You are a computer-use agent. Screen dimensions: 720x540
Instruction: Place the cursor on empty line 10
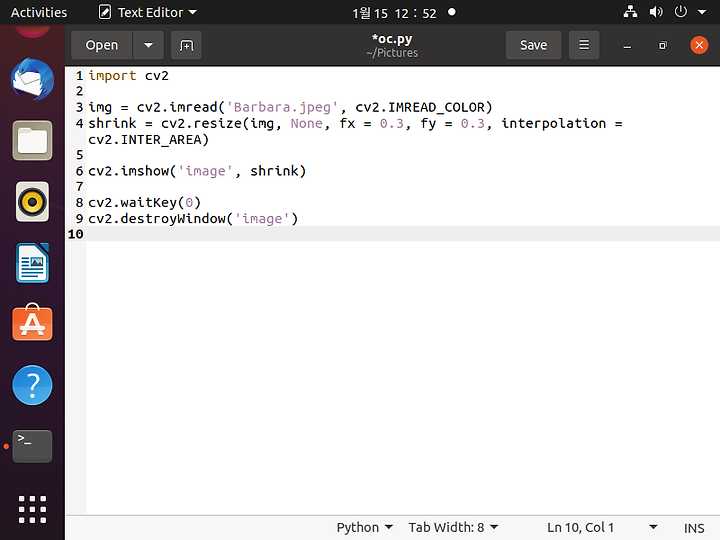[403, 234]
